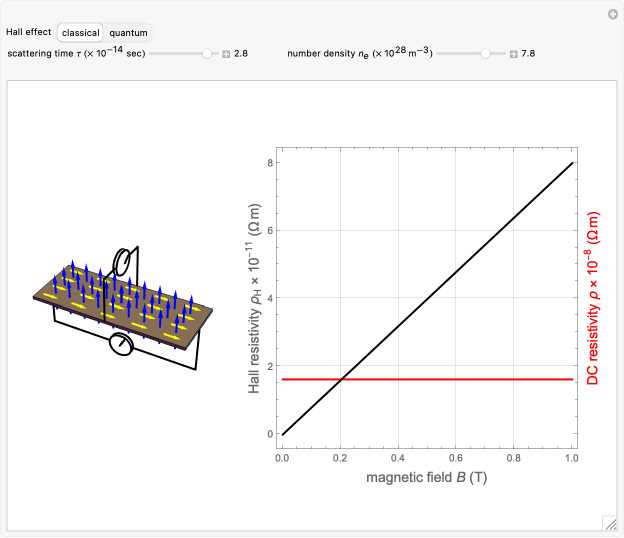Click the Hall effect label

29,32
